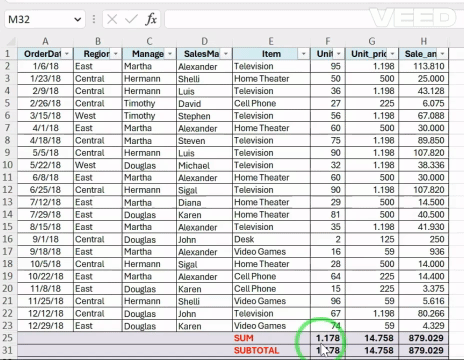Click the Insert Function fx icon
The width and height of the screenshot is (464, 360).
pyautogui.click(x=151, y=19)
